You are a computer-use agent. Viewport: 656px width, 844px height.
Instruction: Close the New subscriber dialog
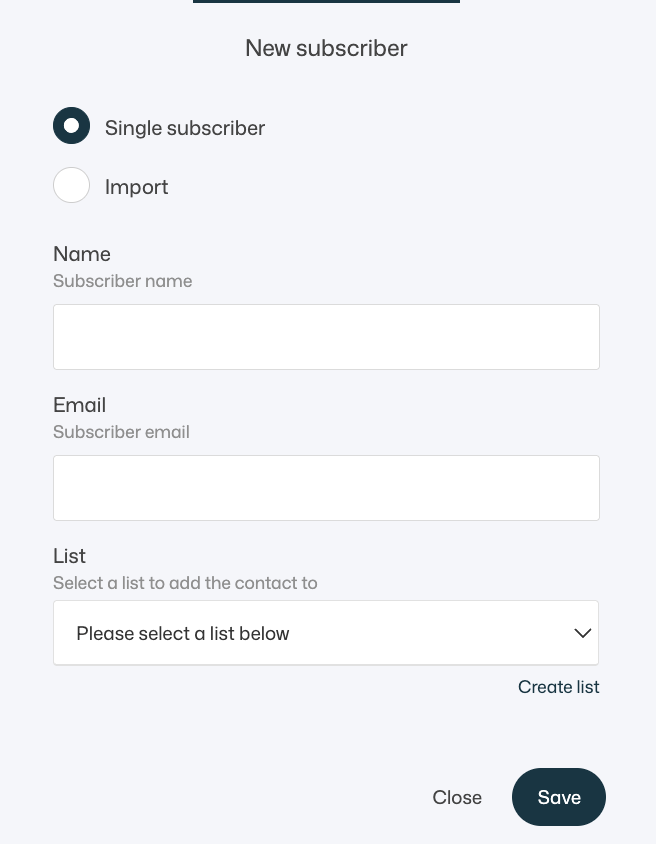point(457,797)
